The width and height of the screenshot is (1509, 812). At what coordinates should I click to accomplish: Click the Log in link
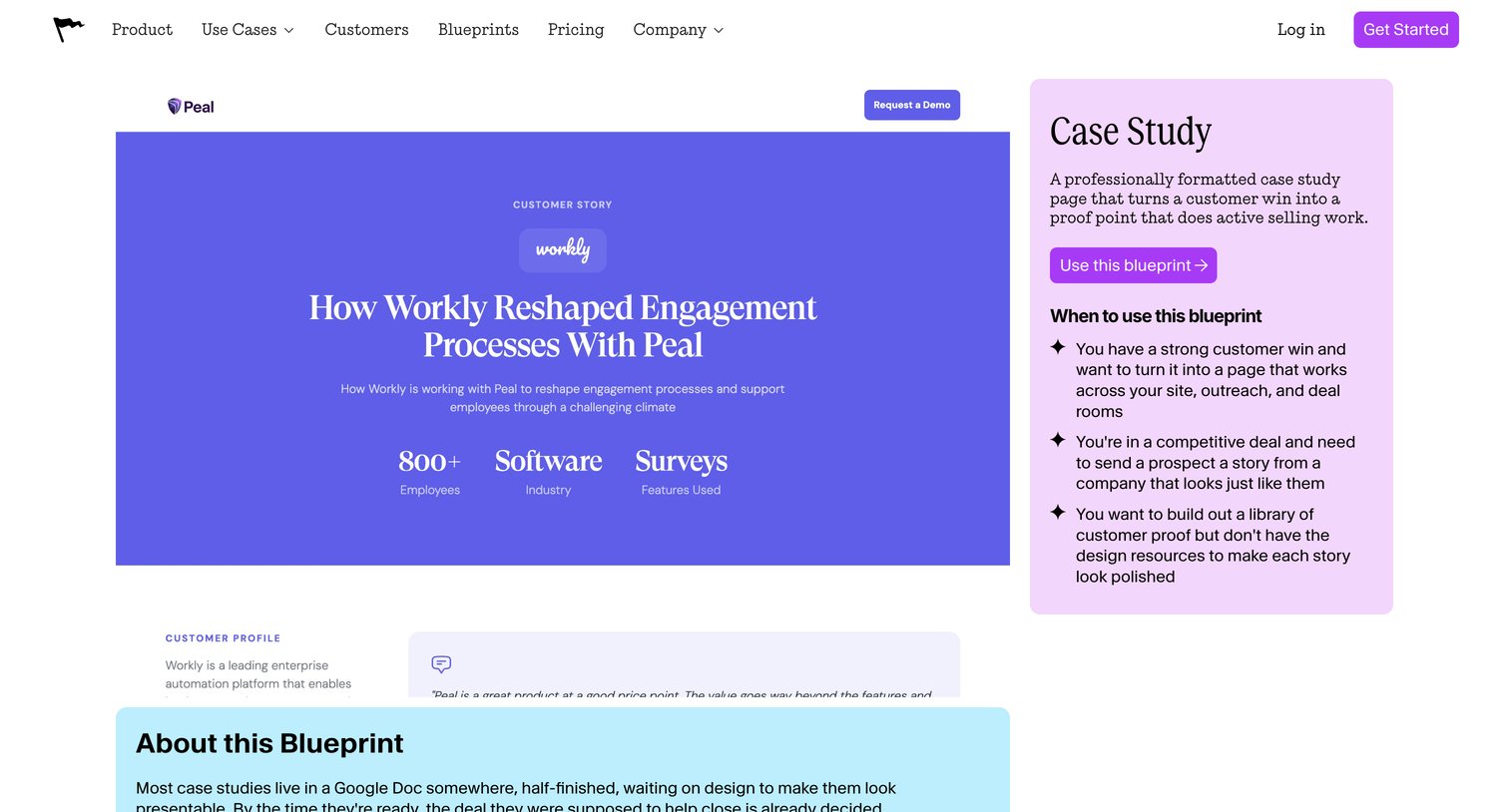click(1301, 30)
